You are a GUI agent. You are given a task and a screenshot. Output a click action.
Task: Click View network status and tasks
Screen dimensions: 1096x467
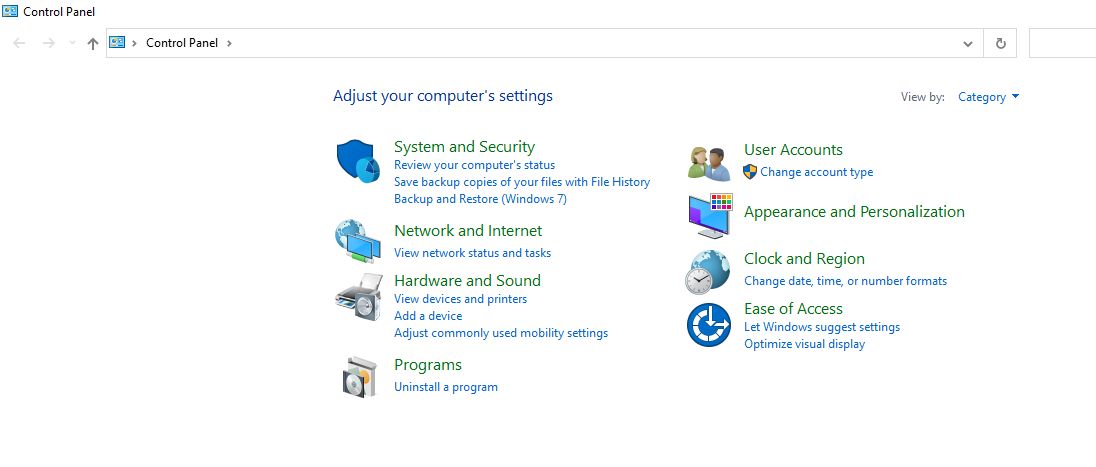473,252
